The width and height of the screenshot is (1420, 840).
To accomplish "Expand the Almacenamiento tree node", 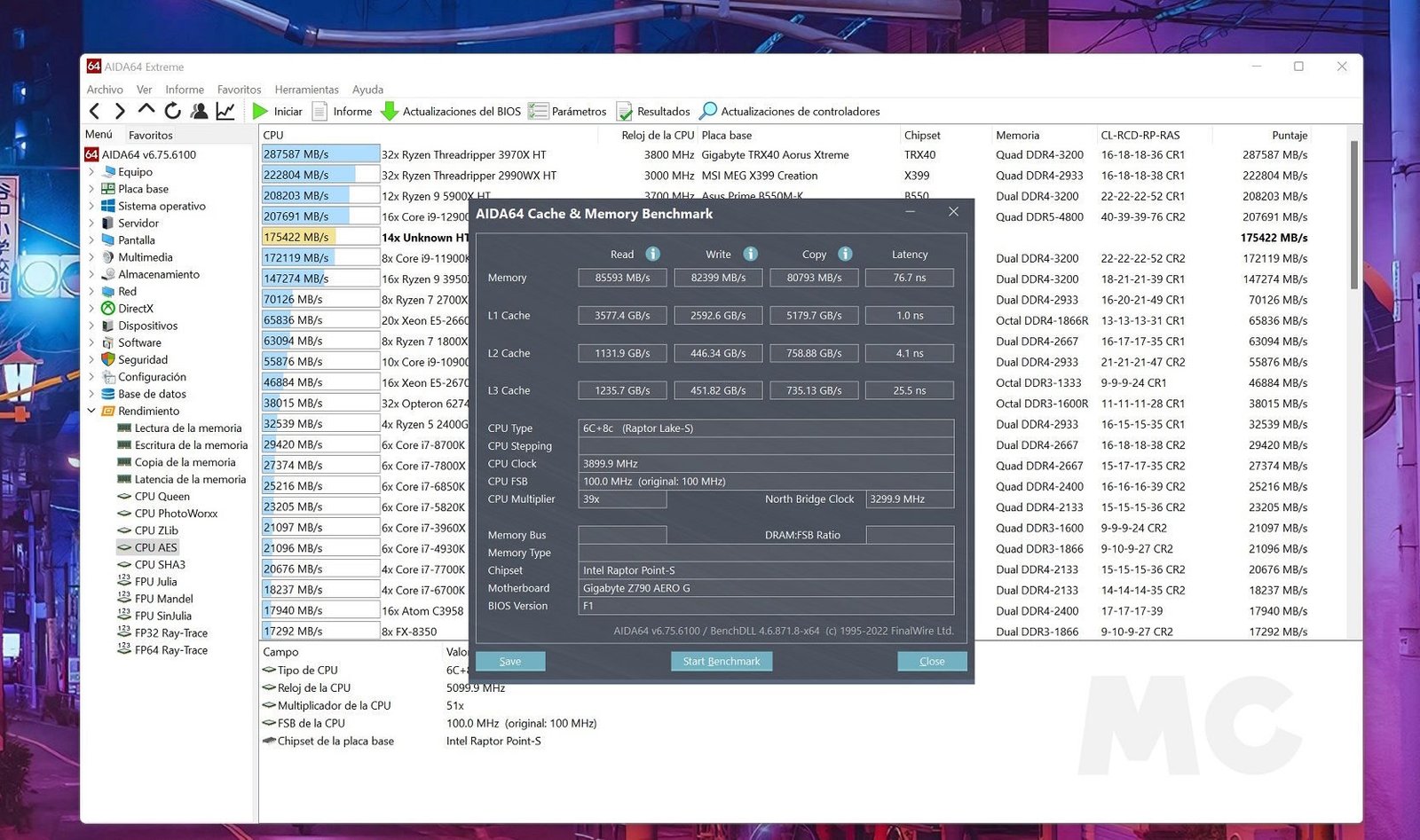I will (x=91, y=274).
